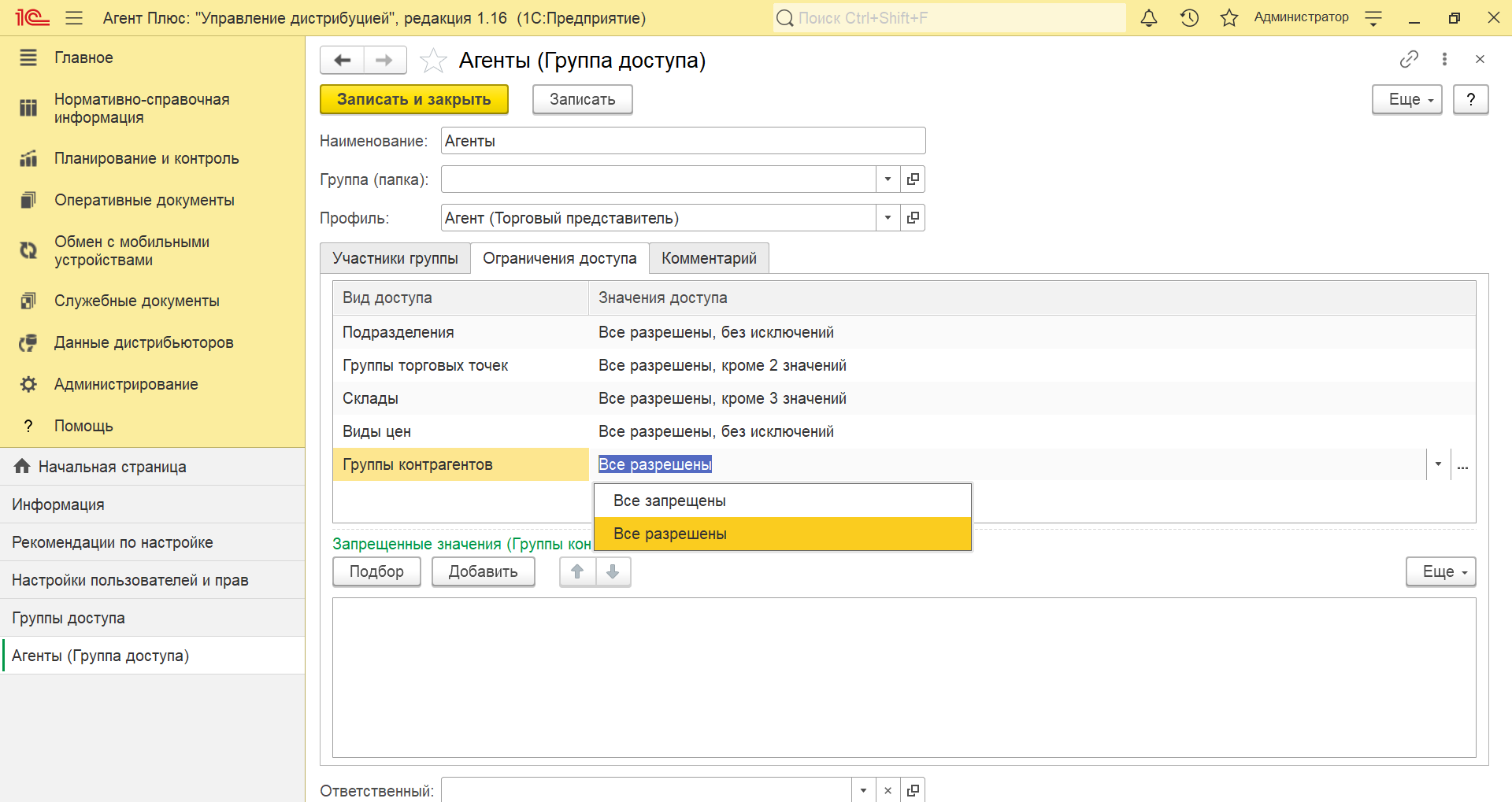Click Записать и закрыть button
1512x802 pixels.
[414, 100]
